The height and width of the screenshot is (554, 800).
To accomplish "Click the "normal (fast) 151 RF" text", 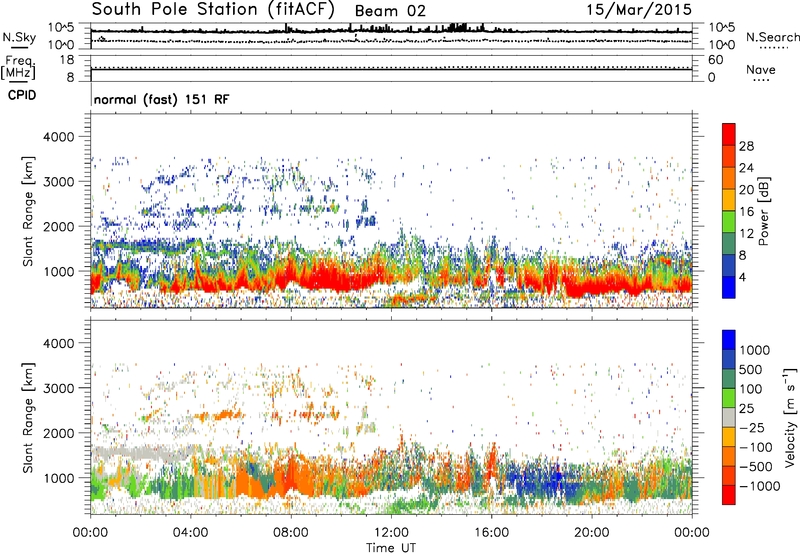I will point(161,99).
